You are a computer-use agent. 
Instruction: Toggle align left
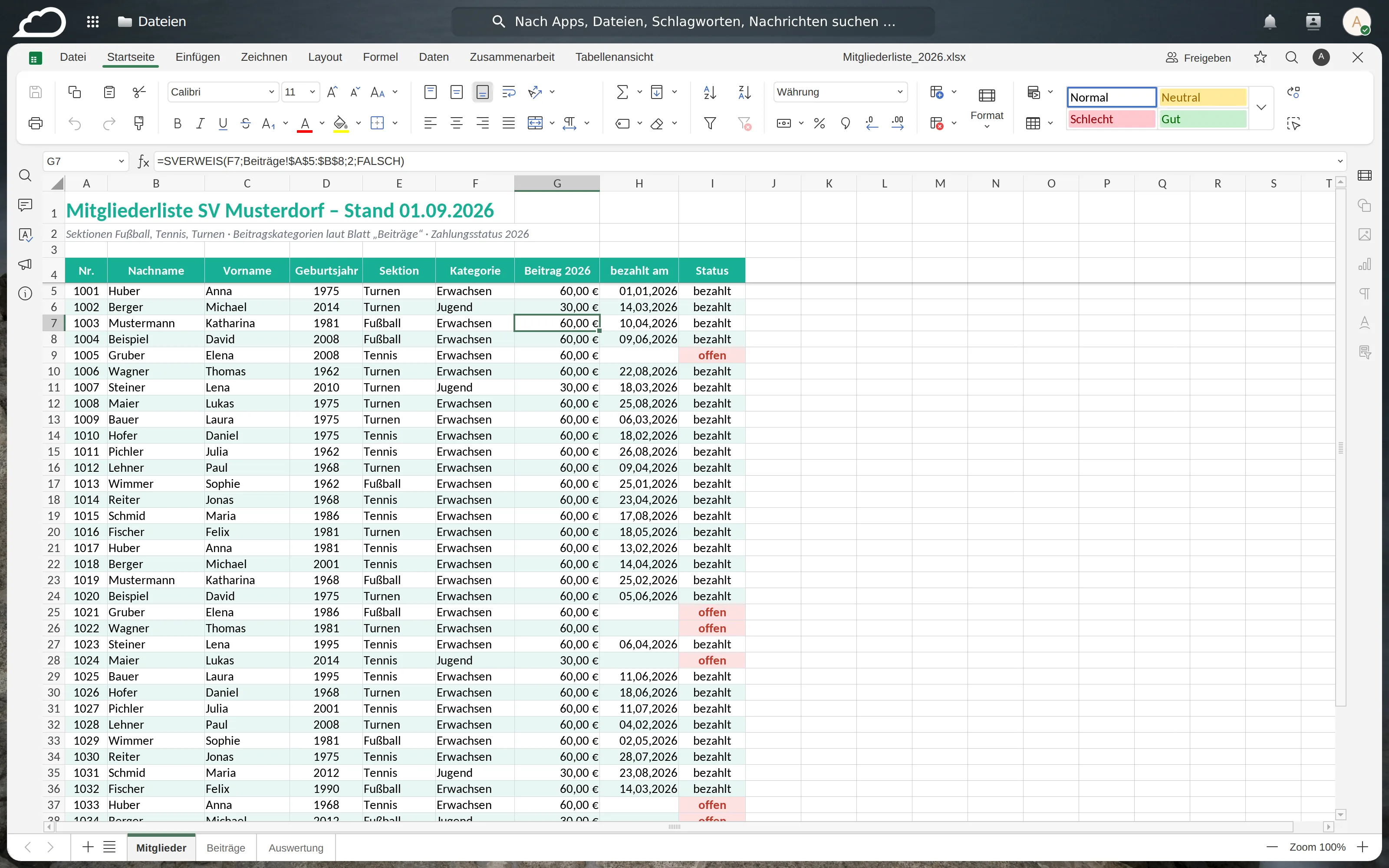[430, 123]
